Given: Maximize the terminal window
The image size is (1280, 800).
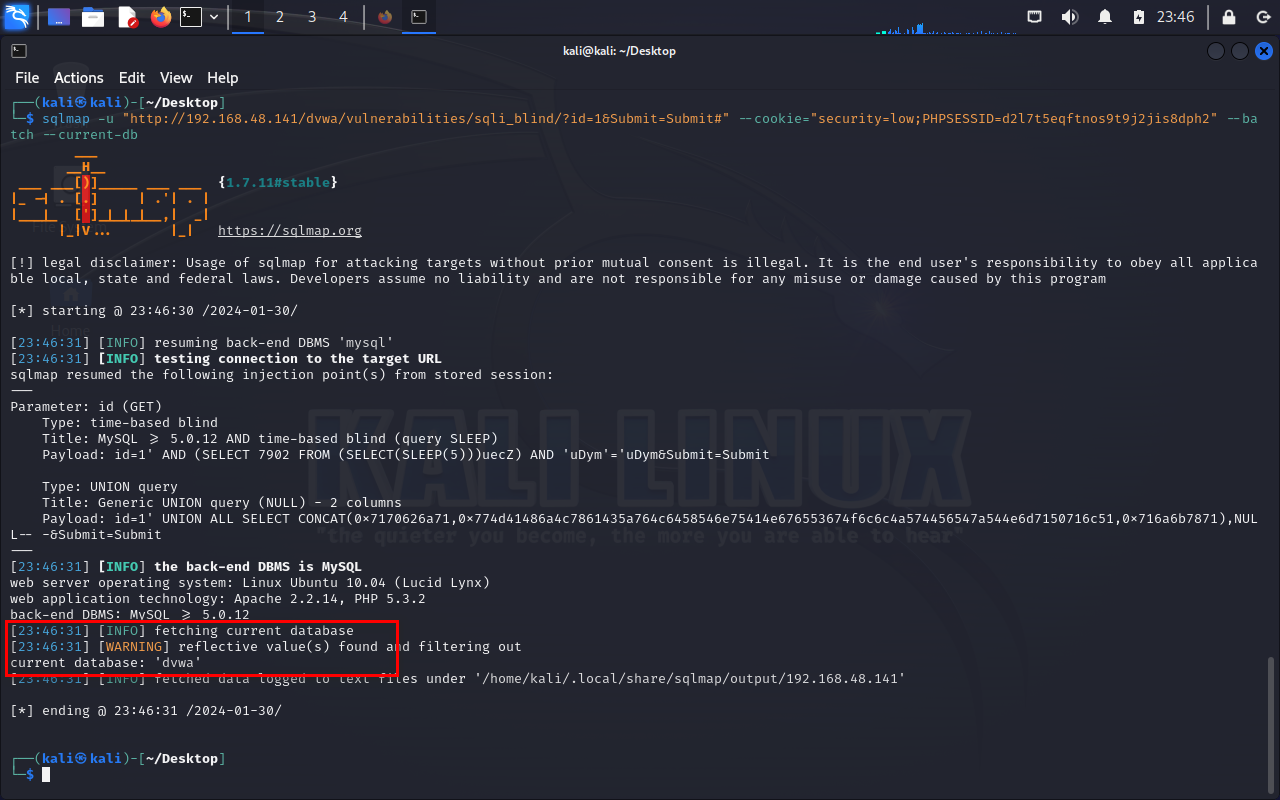Looking at the screenshot, I should tap(1240, 51).
